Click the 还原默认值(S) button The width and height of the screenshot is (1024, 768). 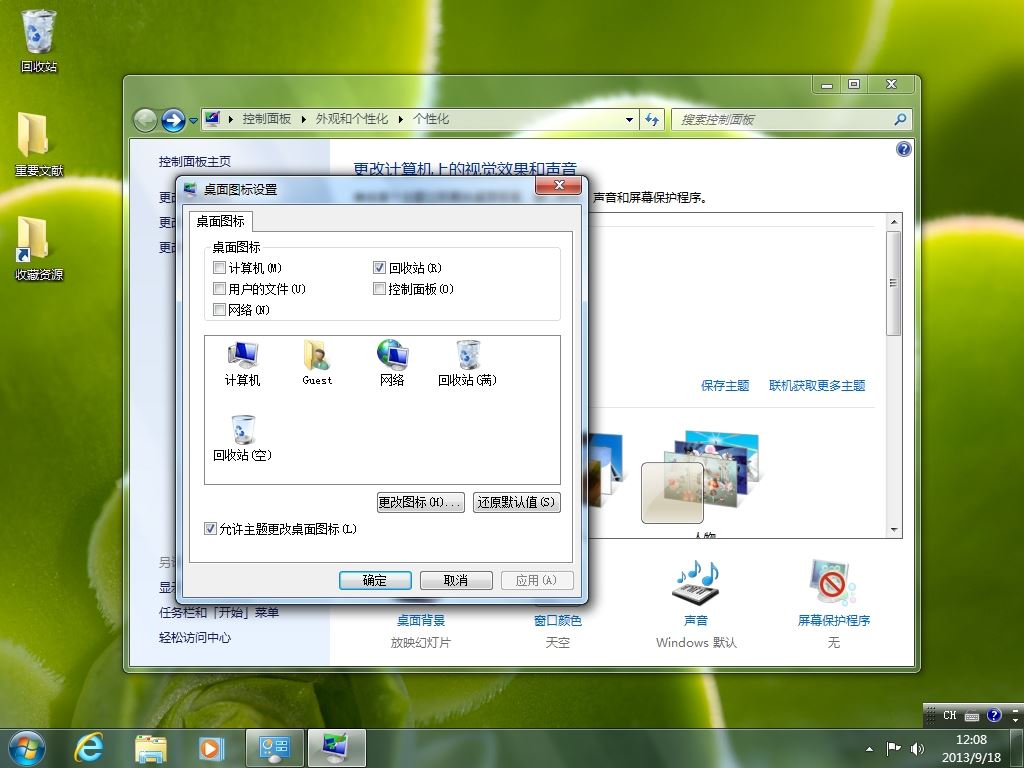pos(517,502)
